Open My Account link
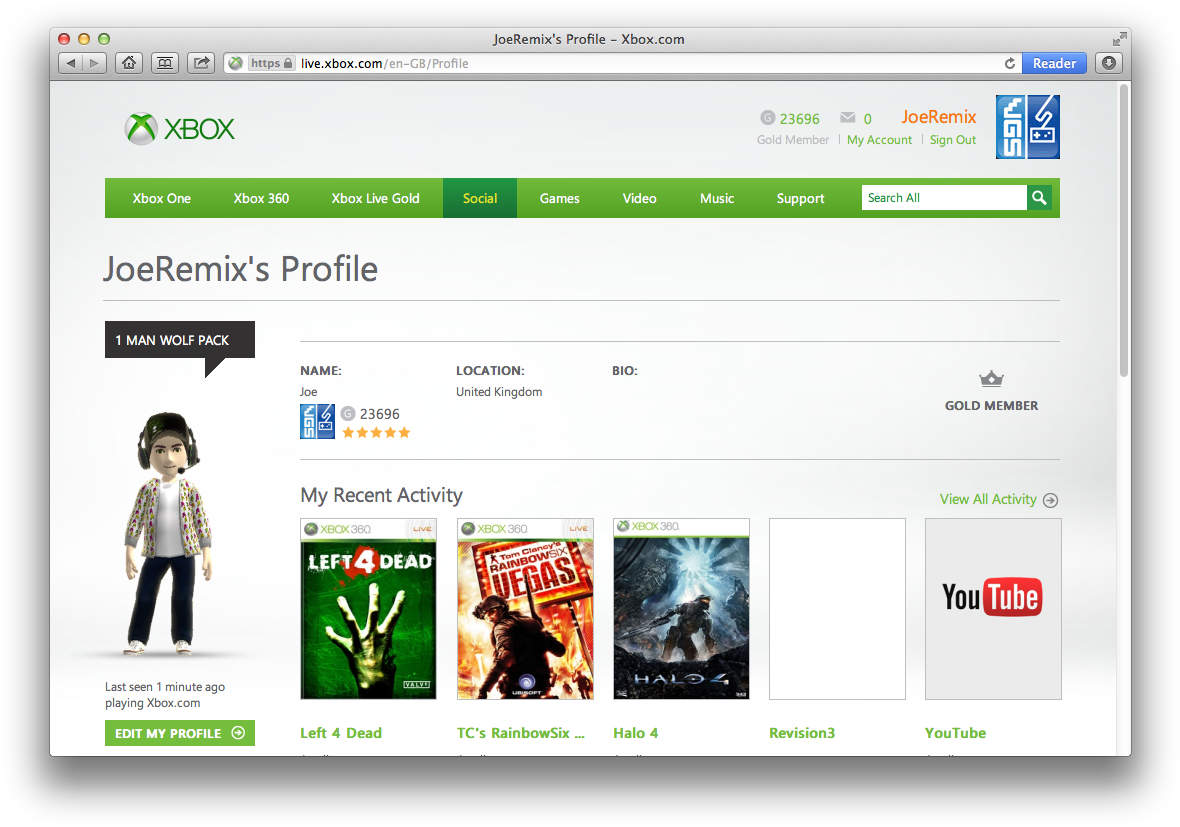The height and width of the screenshot is (827, 1180). click(879, 140)
